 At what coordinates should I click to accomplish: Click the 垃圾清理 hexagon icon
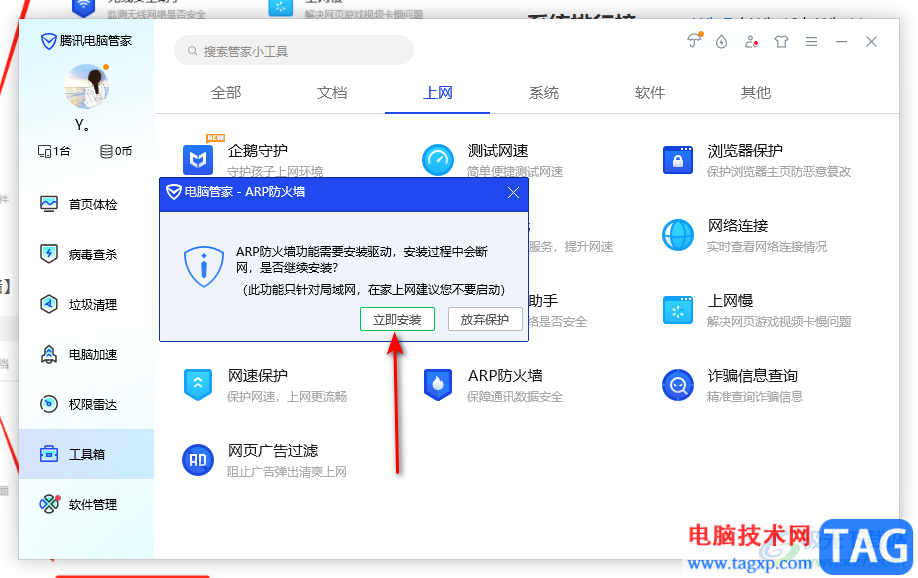coord(49,304)
